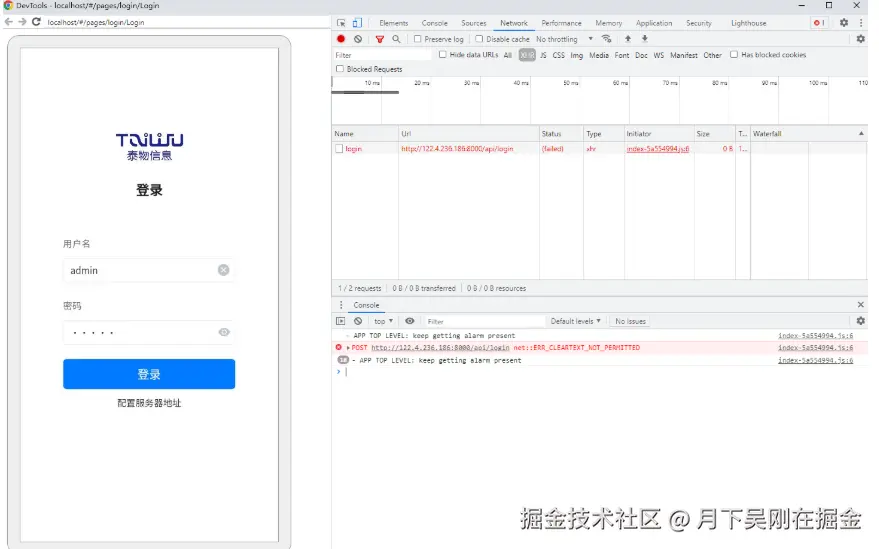879x549 pixels.
Task: Open console settings gear icon
Action: pos(861,321)
